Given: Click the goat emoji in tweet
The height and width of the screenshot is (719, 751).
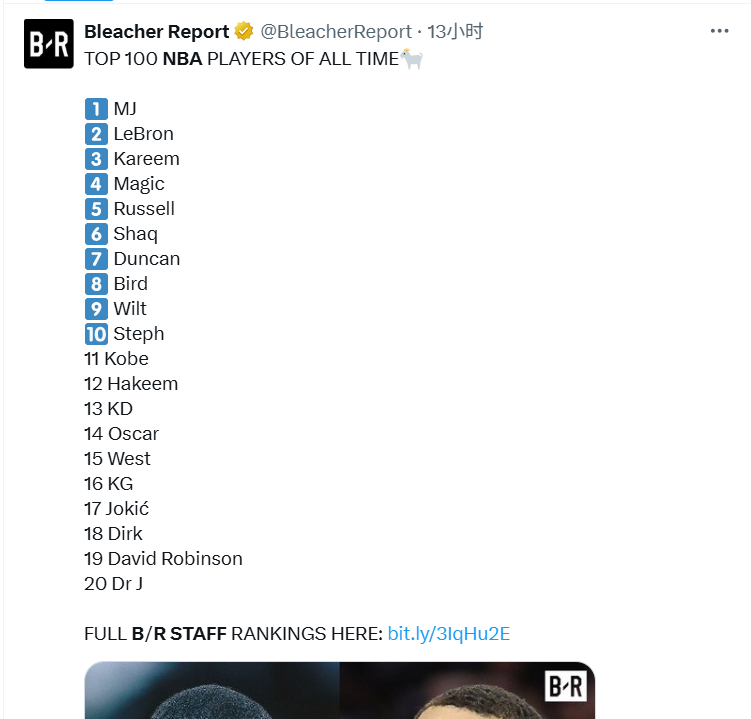Looking at the screenshot, I should (x=411, y=59).
